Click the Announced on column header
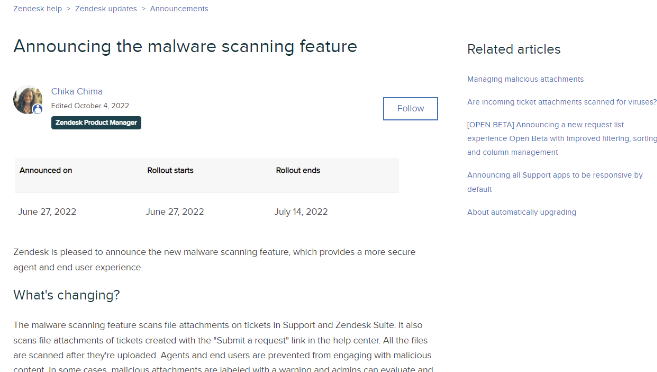657x372 pixels. [46, 170]
